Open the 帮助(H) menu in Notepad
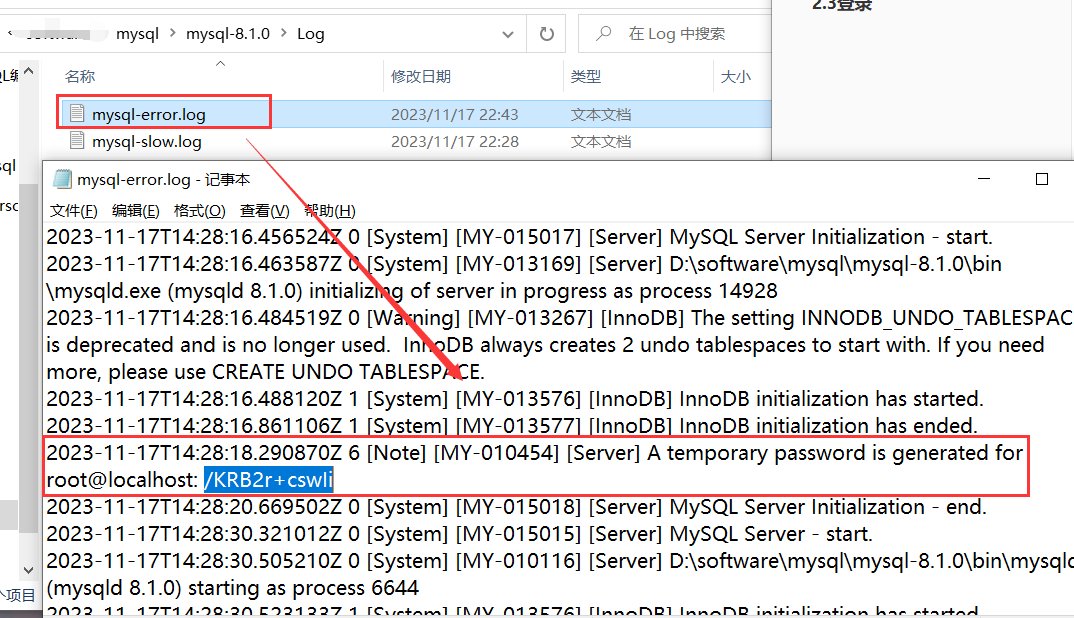Screen dimensions: 1074x618 [x=329, y=211]
